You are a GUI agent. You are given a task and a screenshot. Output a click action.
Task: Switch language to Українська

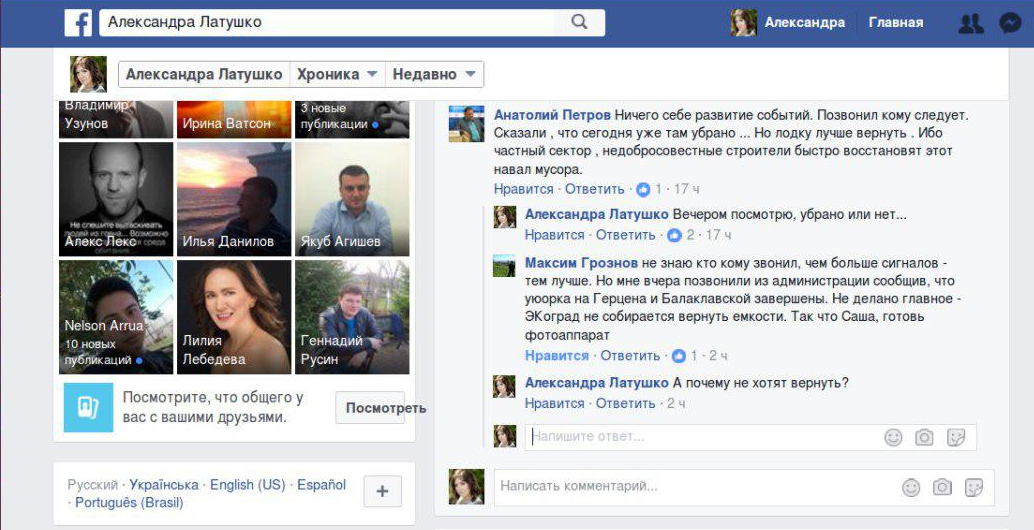click(164, 485)
